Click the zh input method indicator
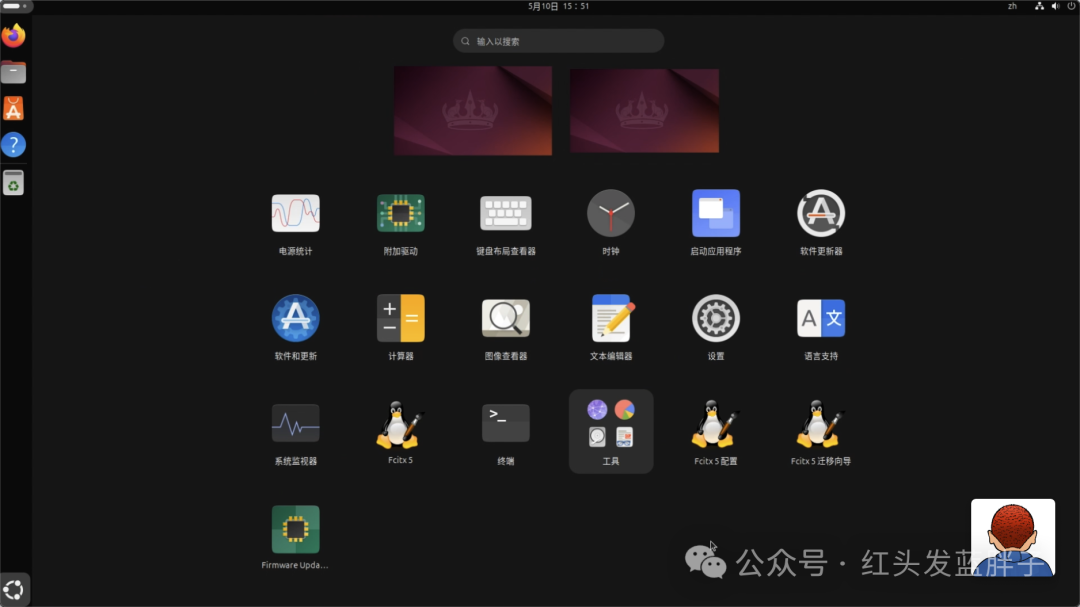Screen dimensions: 1080x607 coord(1011,6)
